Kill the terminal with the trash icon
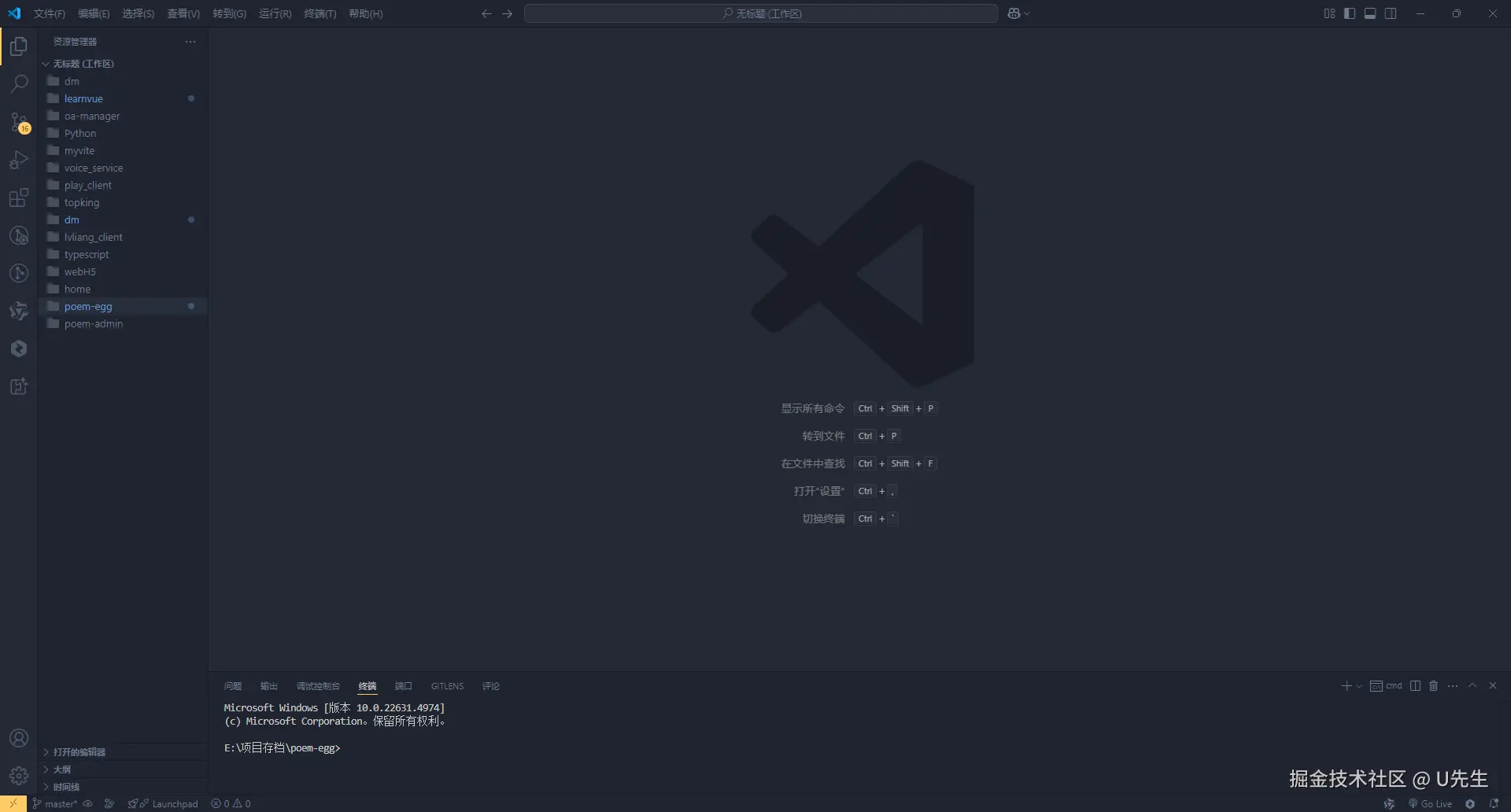1511x812 pixels. 1434,686
